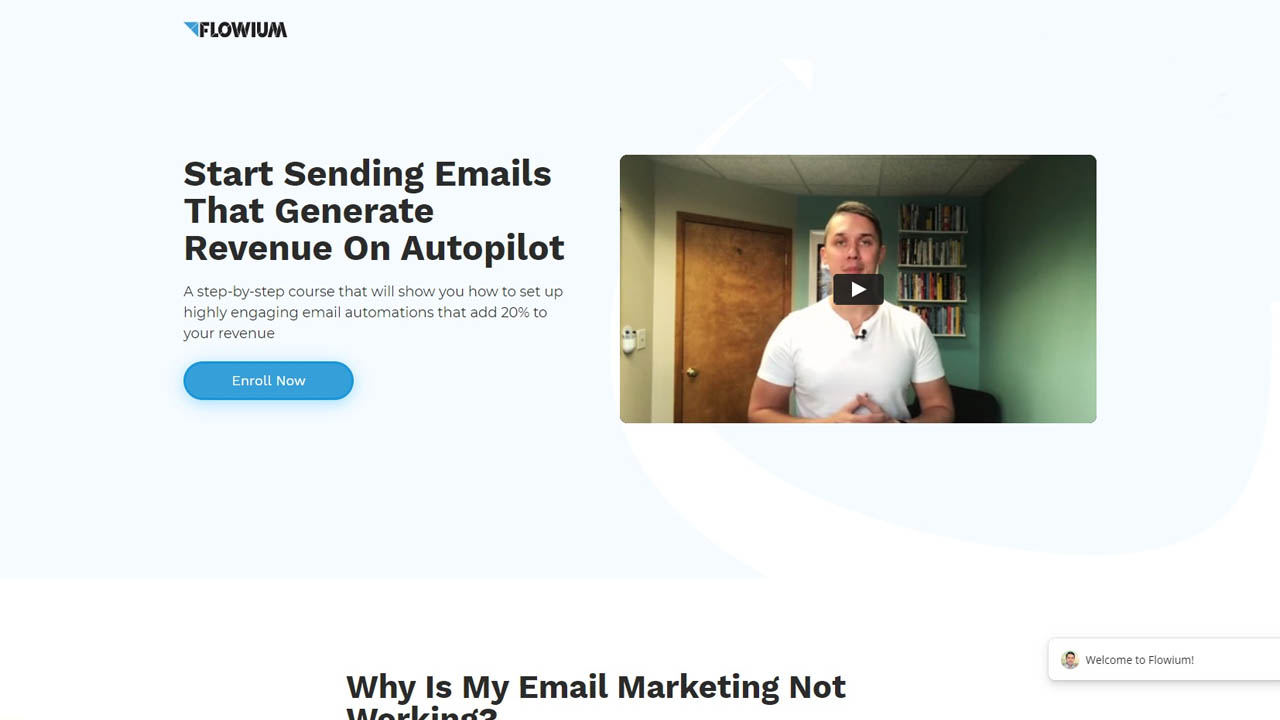
Task: Click the white arrow graphic above the video
Action: [x=797, y=72]
